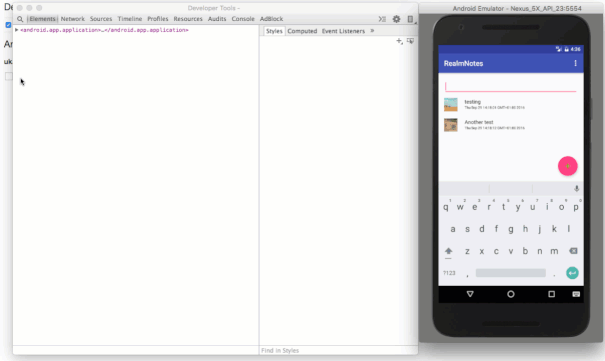The width and height of the screenshot is (605, 361).
Task: Switch to the Console tab
Action: click(x=243, y=19)
